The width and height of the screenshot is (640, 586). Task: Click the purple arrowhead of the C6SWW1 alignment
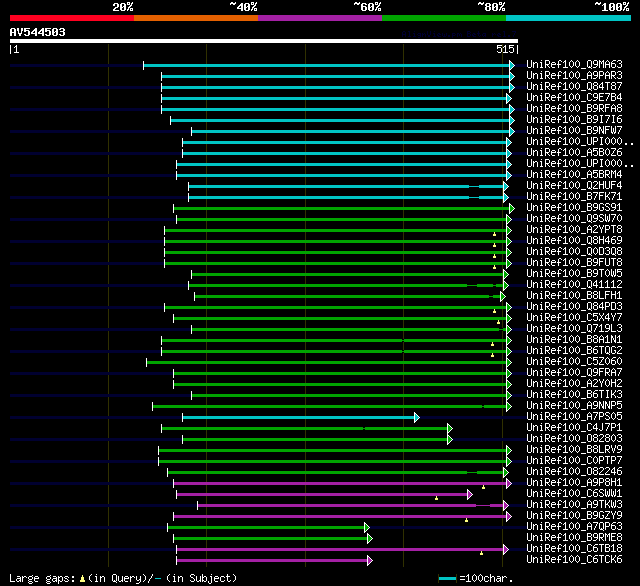coord(470,495)
